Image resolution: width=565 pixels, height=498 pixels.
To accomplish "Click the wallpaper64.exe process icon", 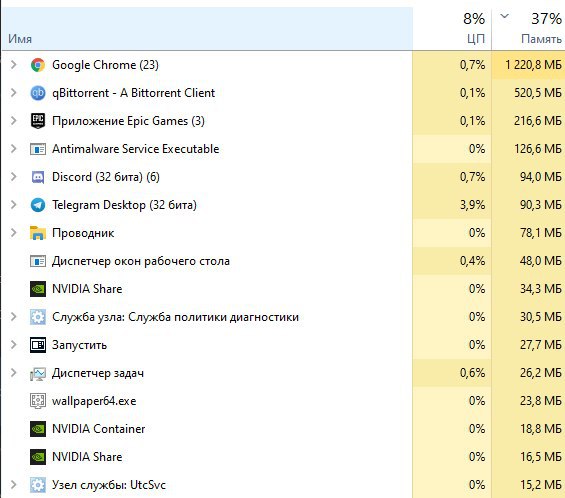I will 38,401.
